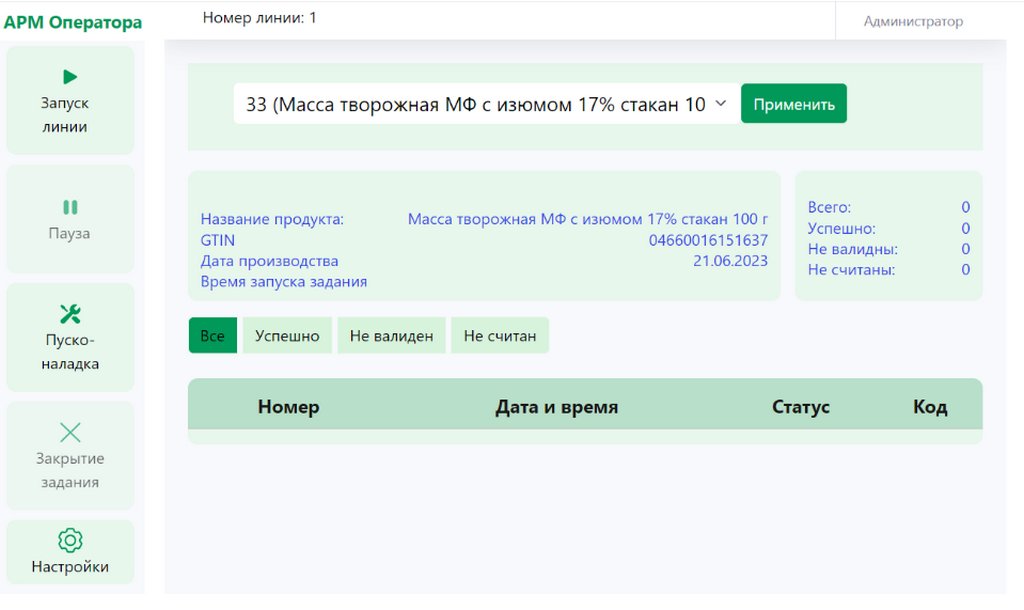Click the Успешно: counter label in stats
1024x610 pixels.
[841, 229]
